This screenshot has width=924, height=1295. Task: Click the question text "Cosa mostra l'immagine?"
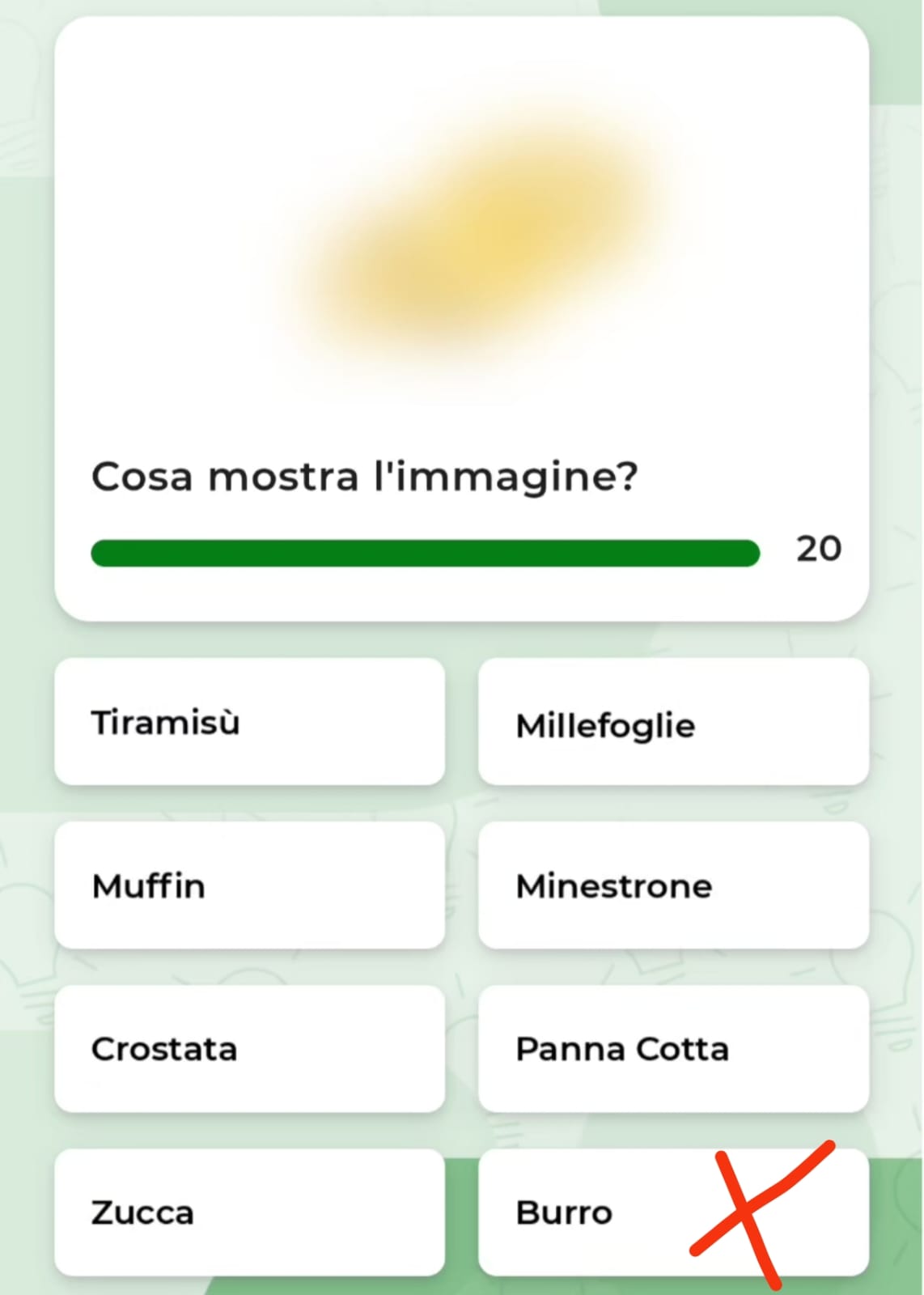pos(364,477)
